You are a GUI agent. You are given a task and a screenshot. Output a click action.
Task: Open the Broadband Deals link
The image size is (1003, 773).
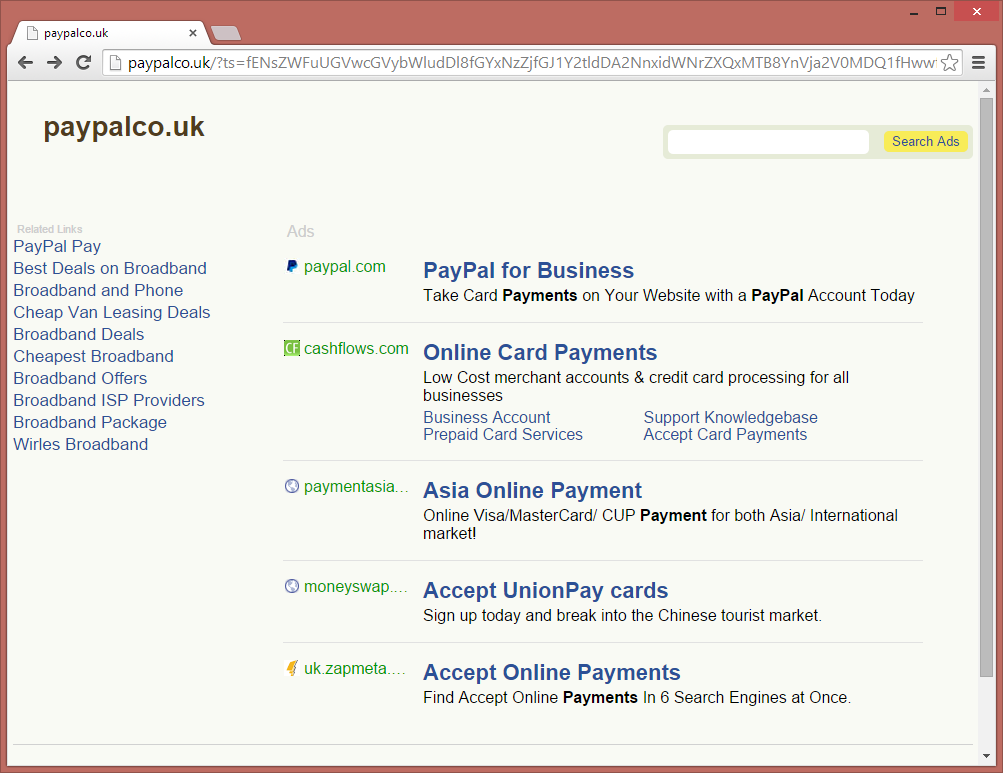click(79, 334)
